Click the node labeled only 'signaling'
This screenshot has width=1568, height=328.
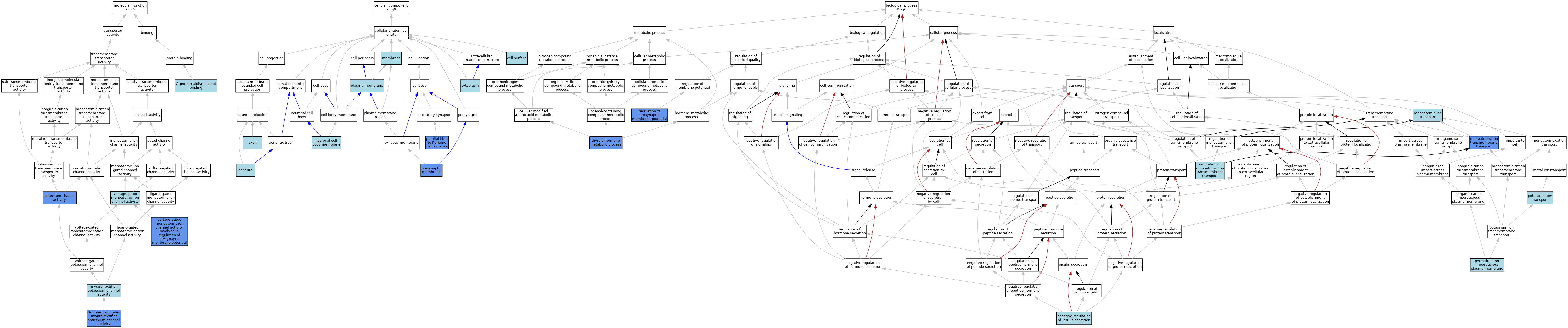pos(787,86)
